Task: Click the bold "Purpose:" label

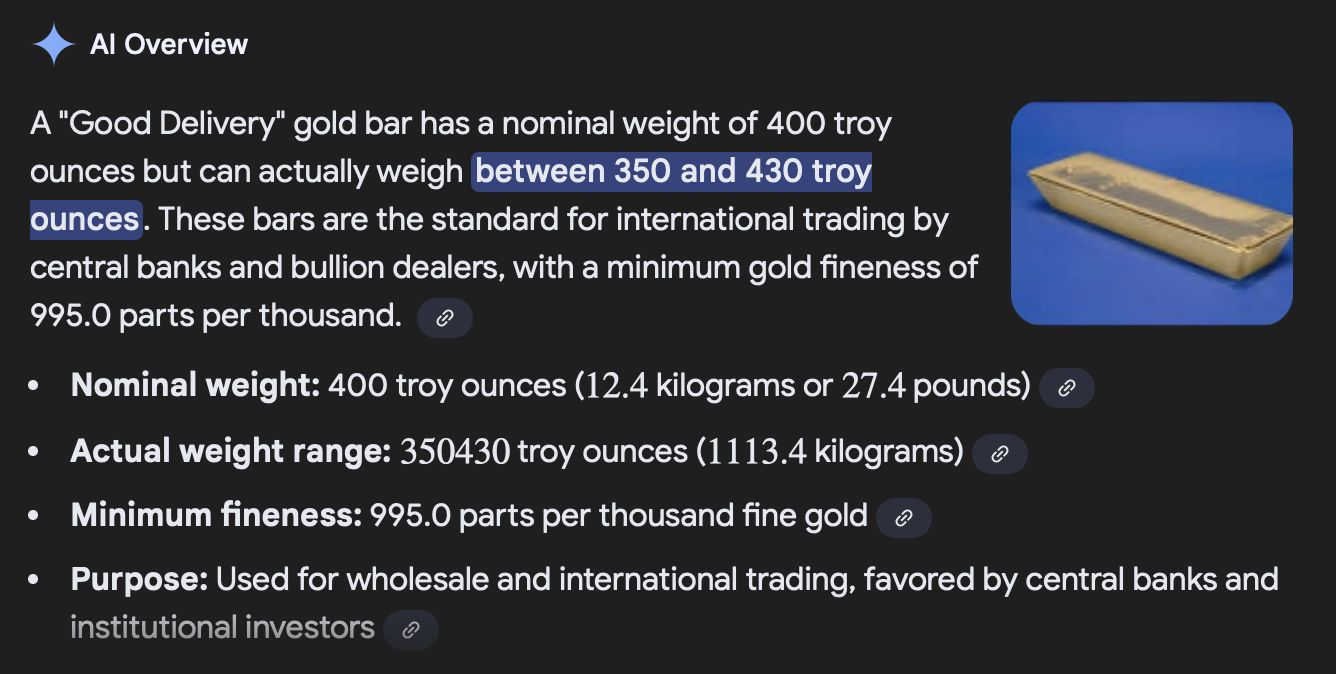Action: coord(139,579)
